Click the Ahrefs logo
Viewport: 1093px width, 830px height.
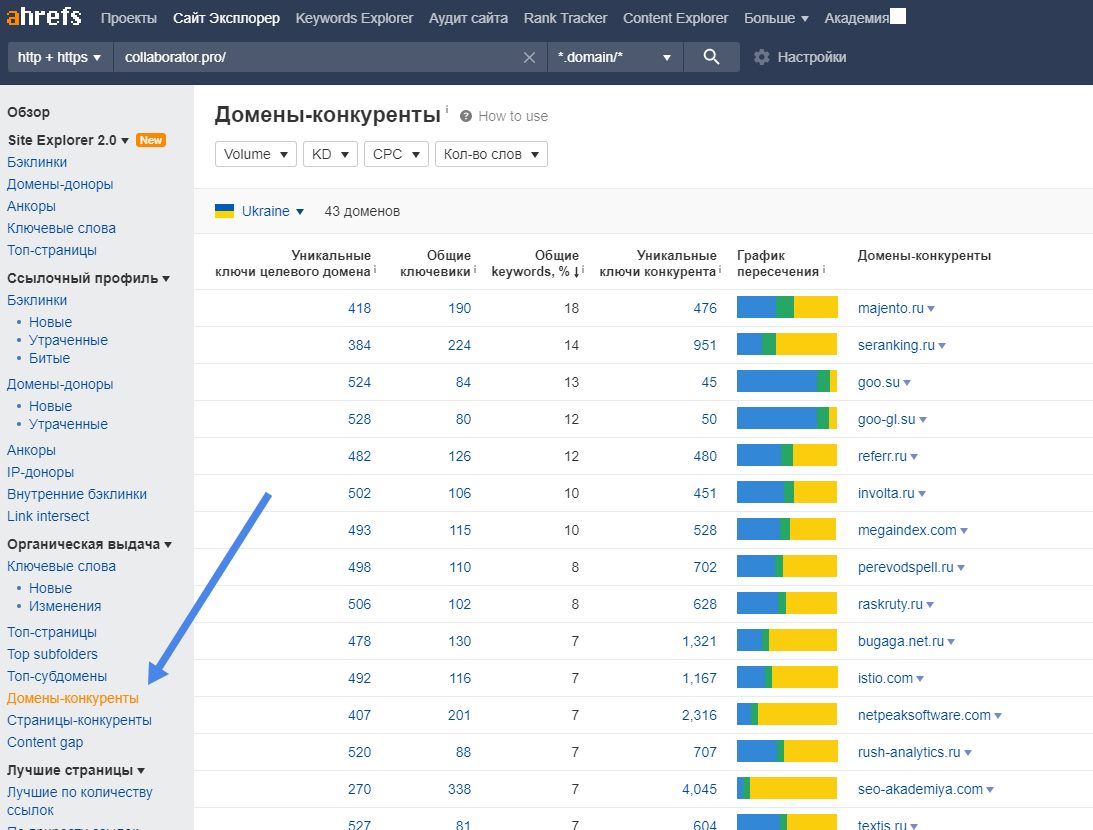[x=44, y=18]
